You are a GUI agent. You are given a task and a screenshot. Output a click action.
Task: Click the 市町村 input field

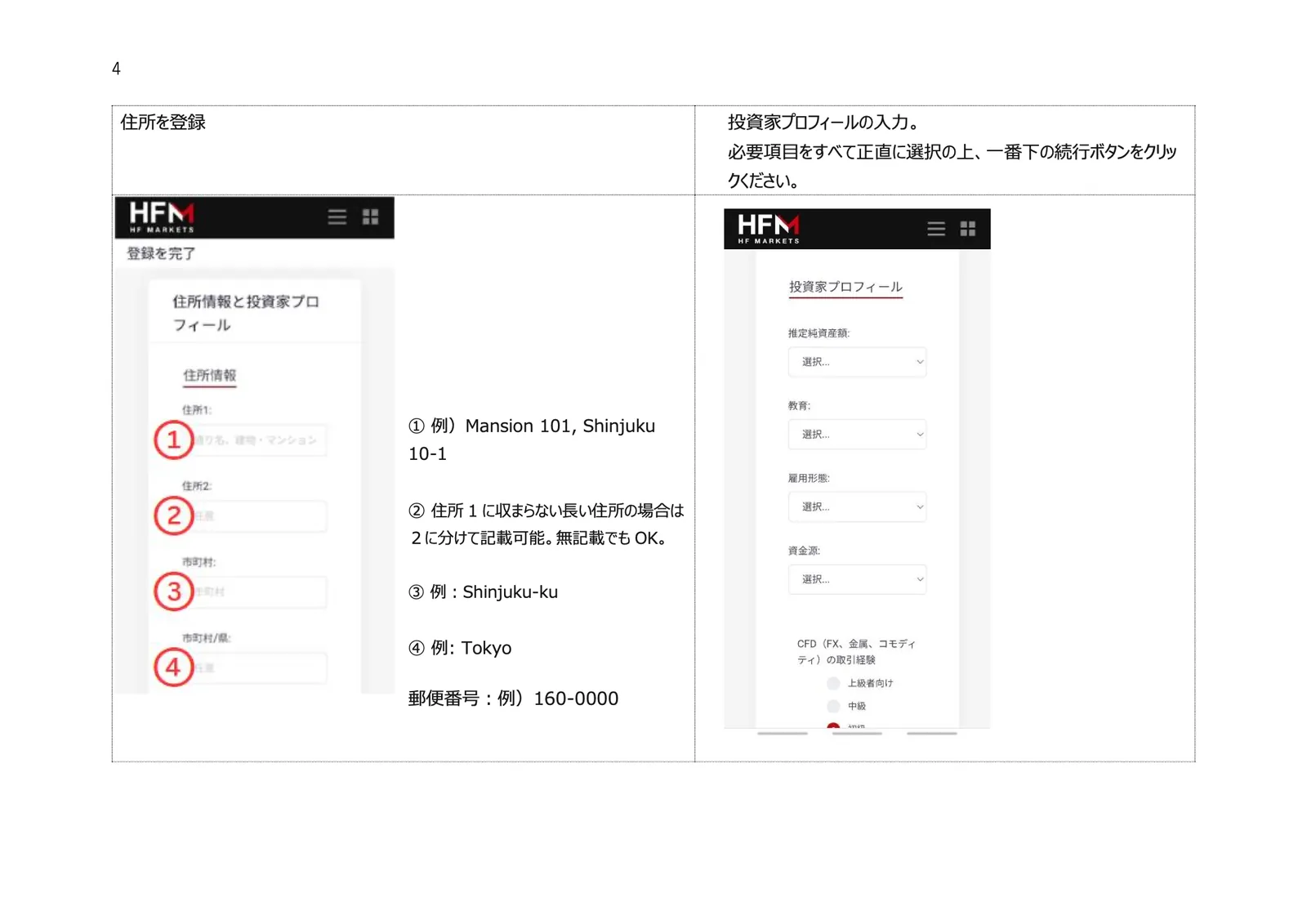(x=258, y=591)
